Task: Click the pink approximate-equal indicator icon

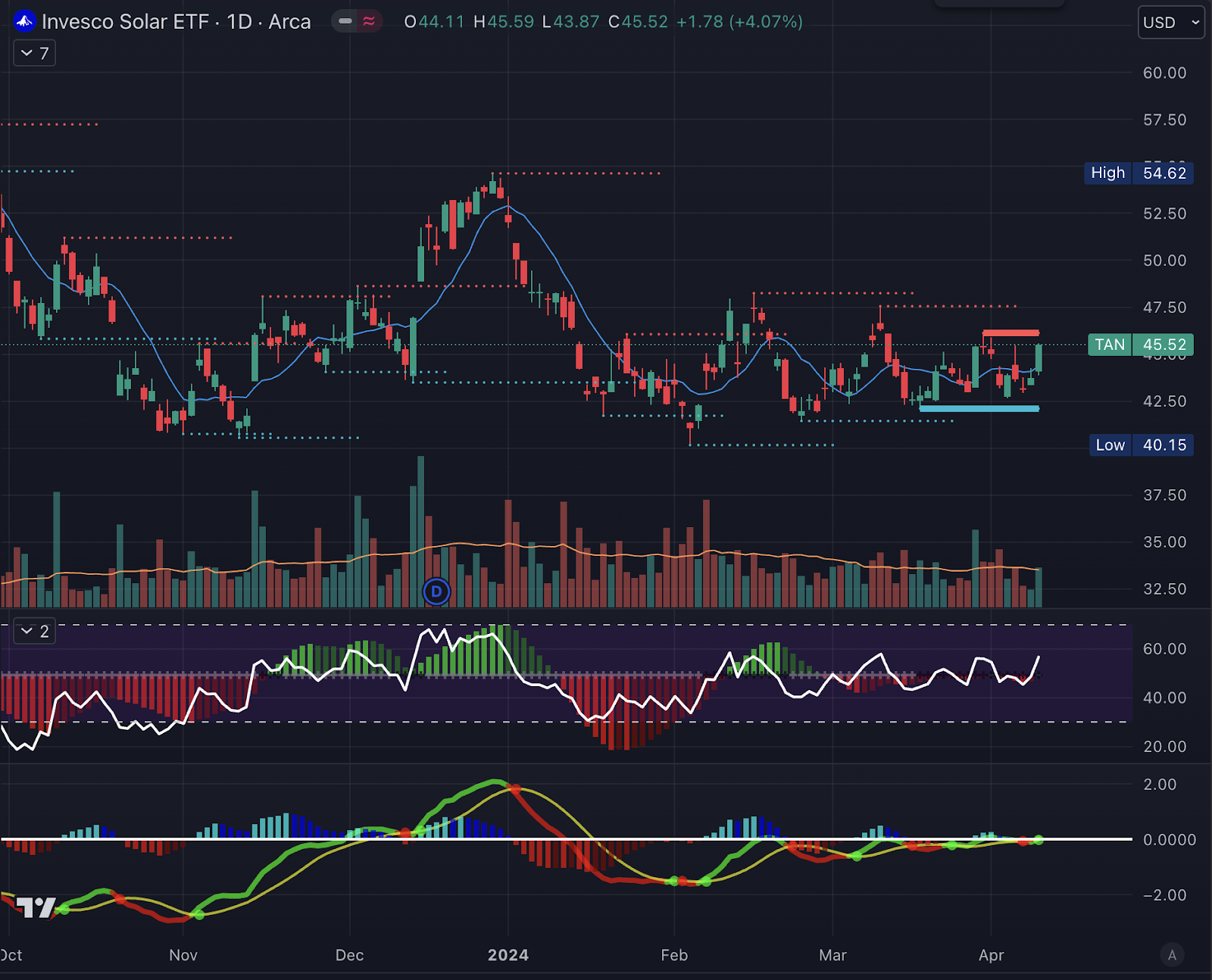Action: [x=369, y=21]
